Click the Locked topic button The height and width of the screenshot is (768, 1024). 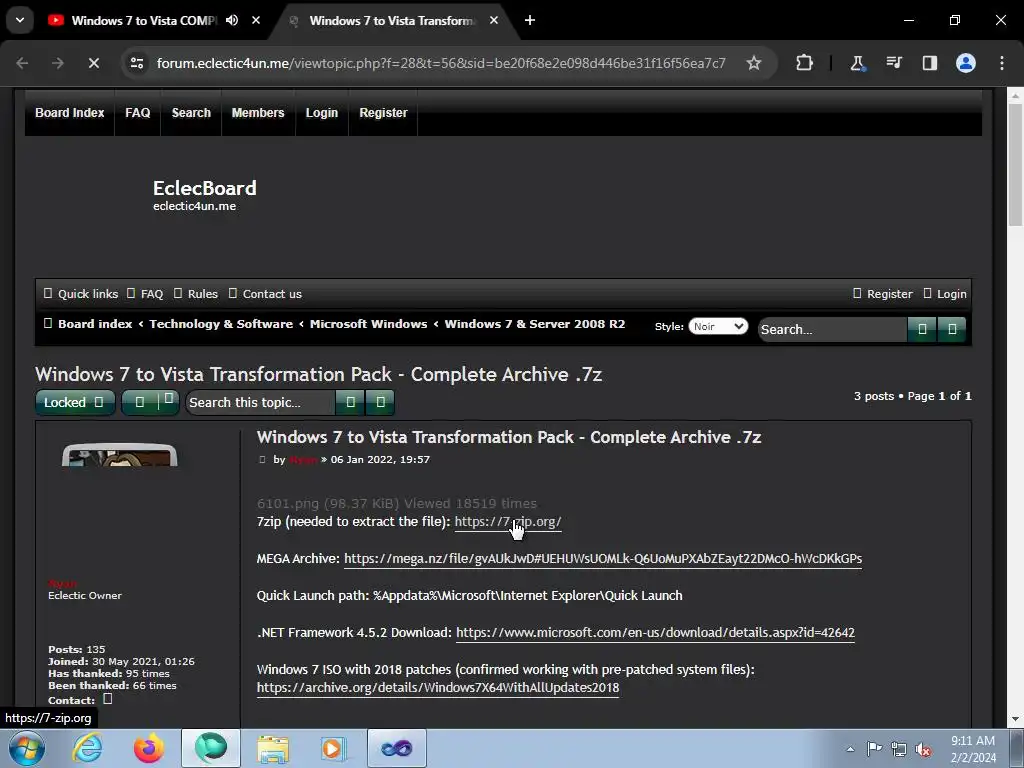pyautogui.click(x=75, y=402)
